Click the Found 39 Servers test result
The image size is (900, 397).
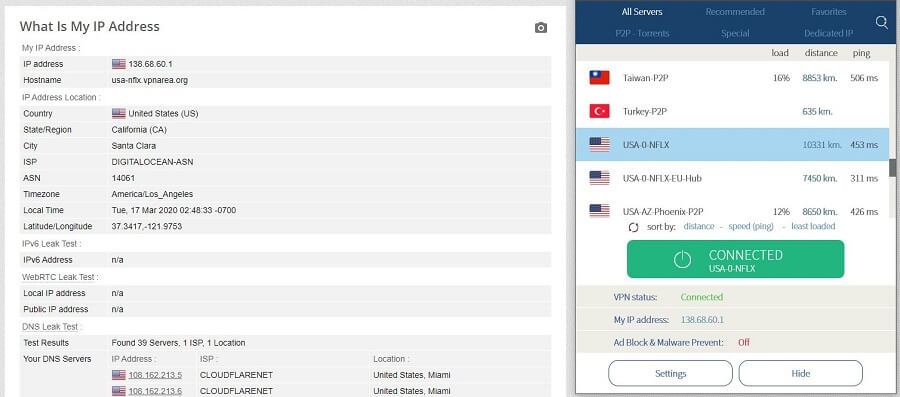pos(178,342)
